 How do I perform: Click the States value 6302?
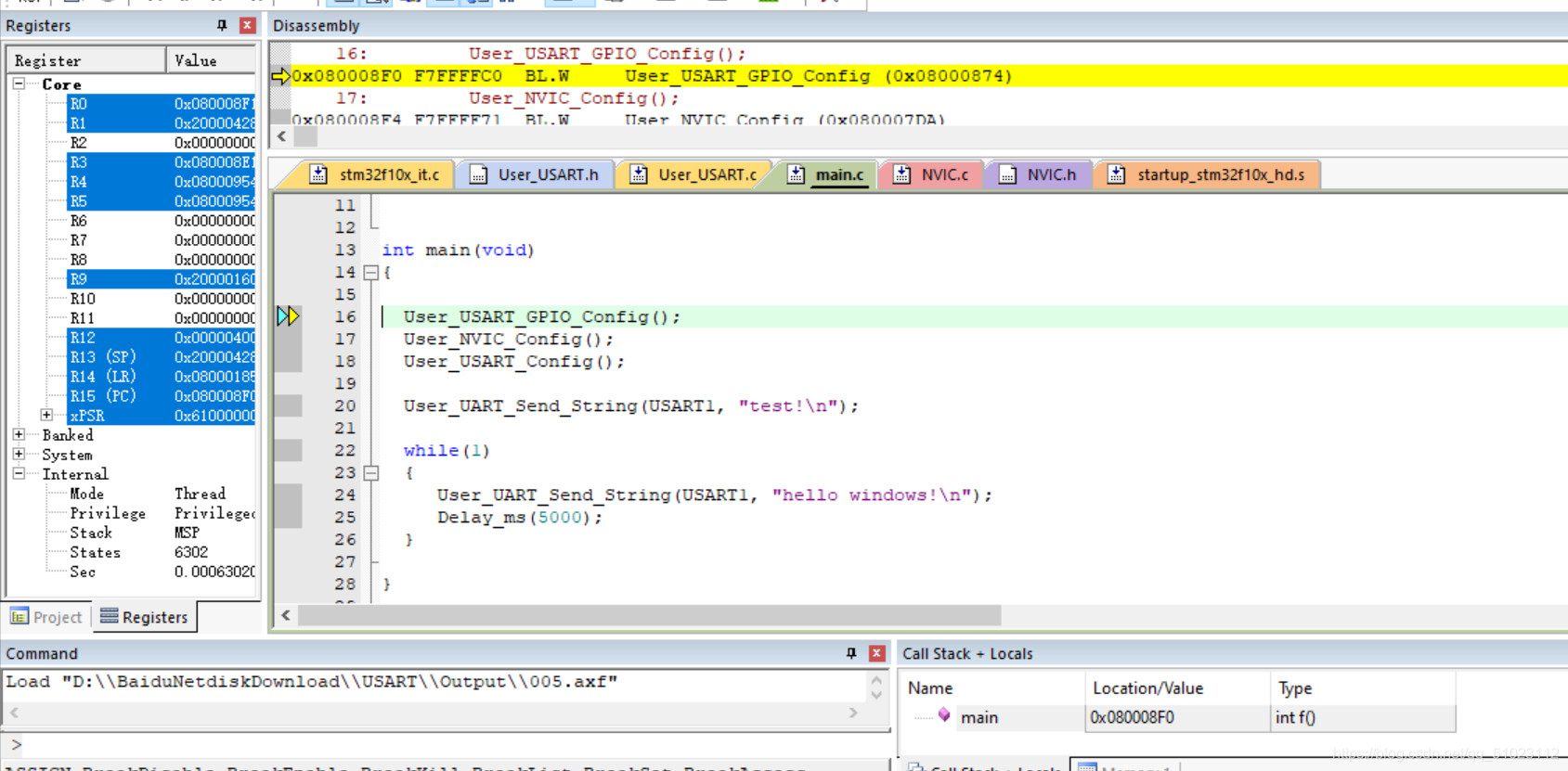(x=191, y=552)
